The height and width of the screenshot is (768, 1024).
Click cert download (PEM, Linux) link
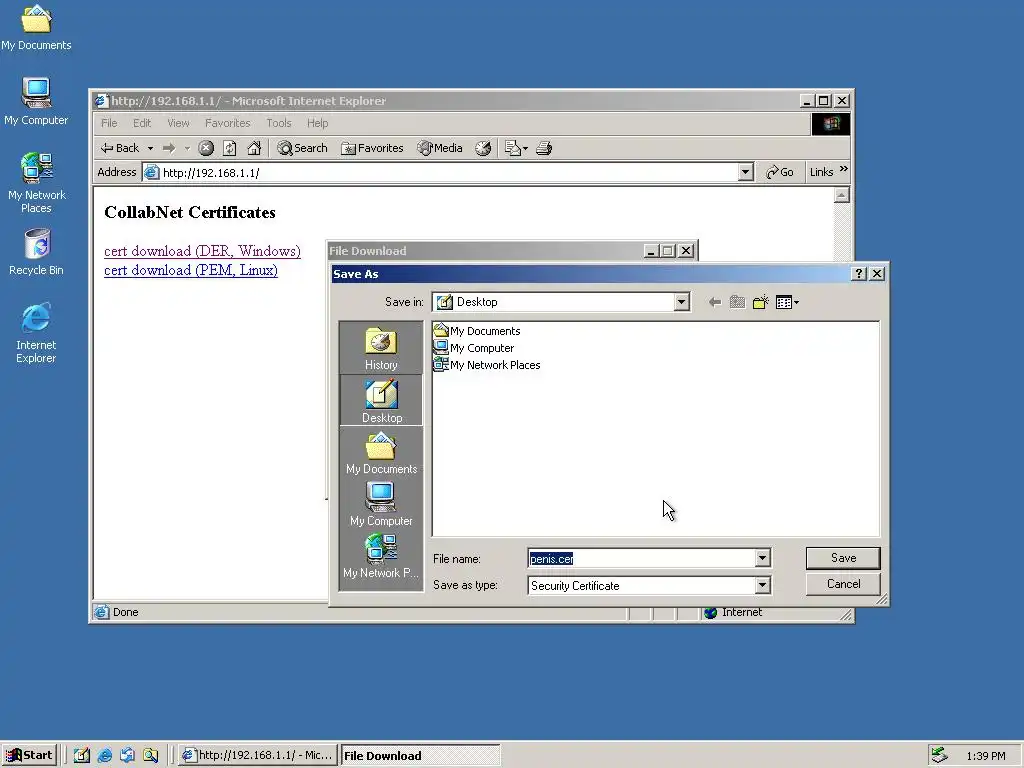191,270
